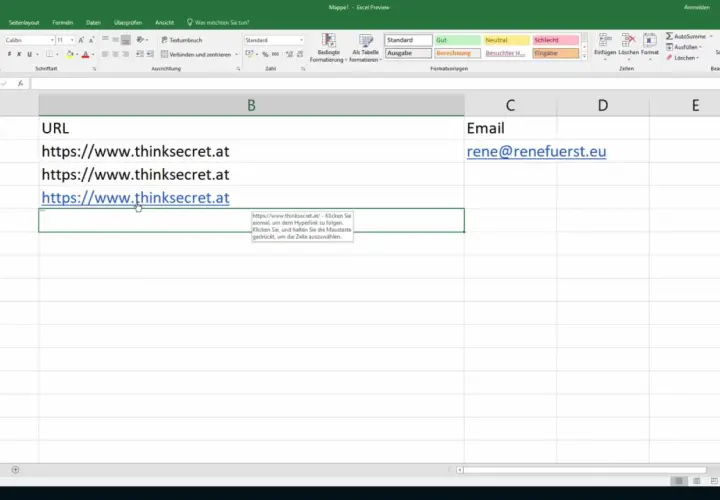Open the borders dropdown arrow
Viewport: 720px width, 500px height.
pyautogui.click(x=57, y=54)
